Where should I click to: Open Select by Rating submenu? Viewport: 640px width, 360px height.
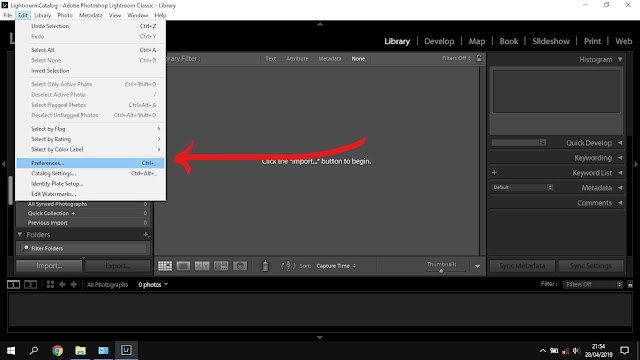click(91, 139)
